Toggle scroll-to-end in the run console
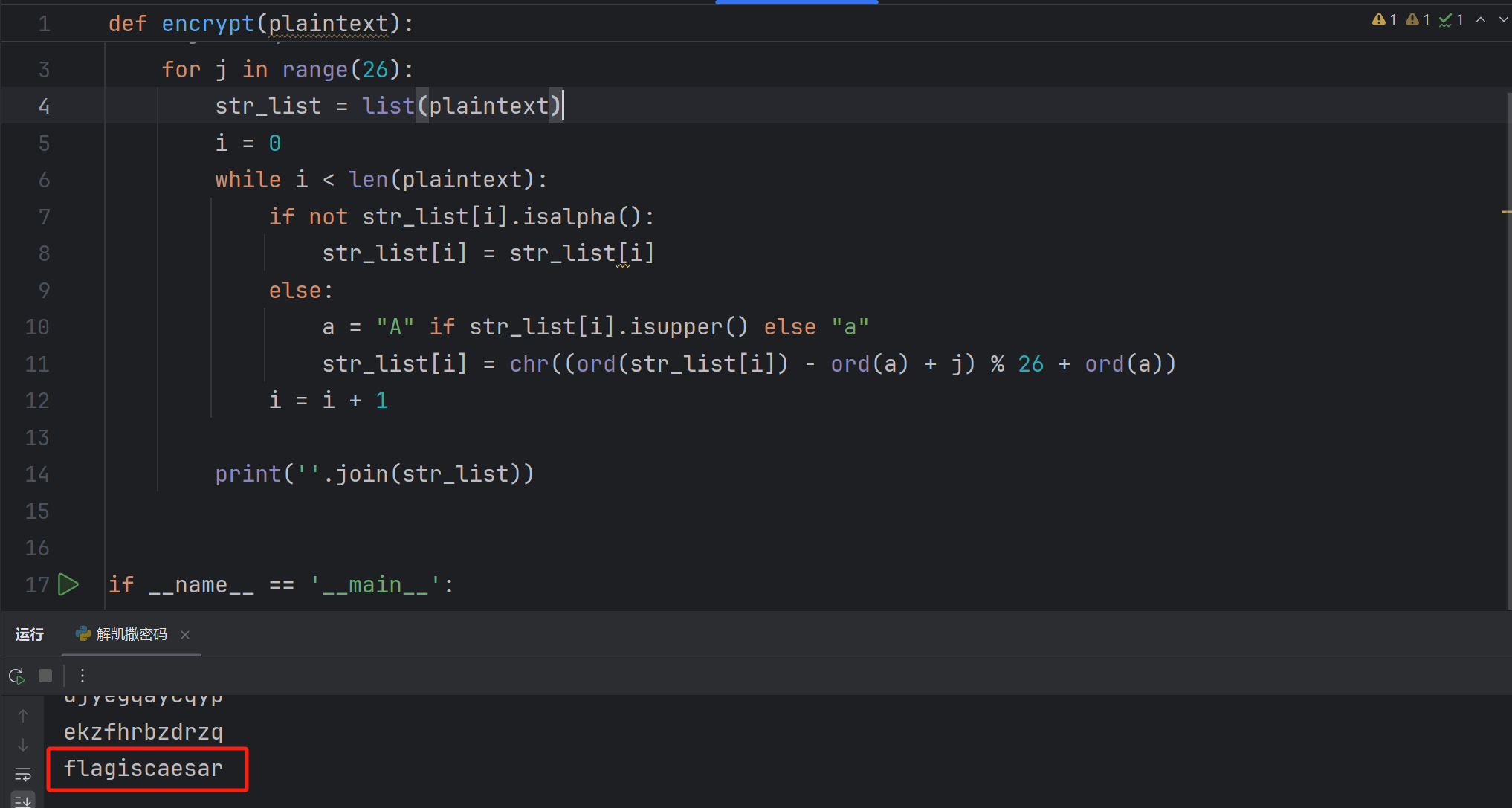1512x808 pixels. 23,801
